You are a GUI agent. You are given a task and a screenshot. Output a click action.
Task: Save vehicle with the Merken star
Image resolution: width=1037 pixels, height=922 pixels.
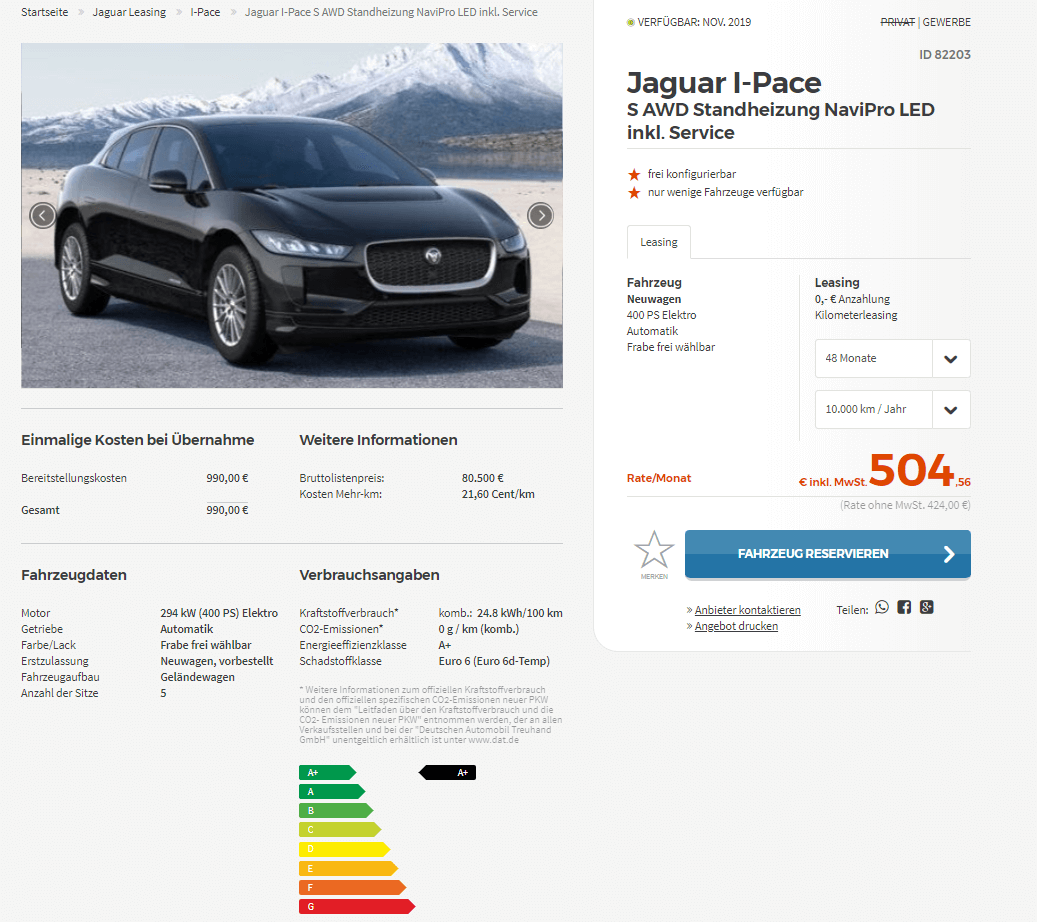click(x=654, y=554)
